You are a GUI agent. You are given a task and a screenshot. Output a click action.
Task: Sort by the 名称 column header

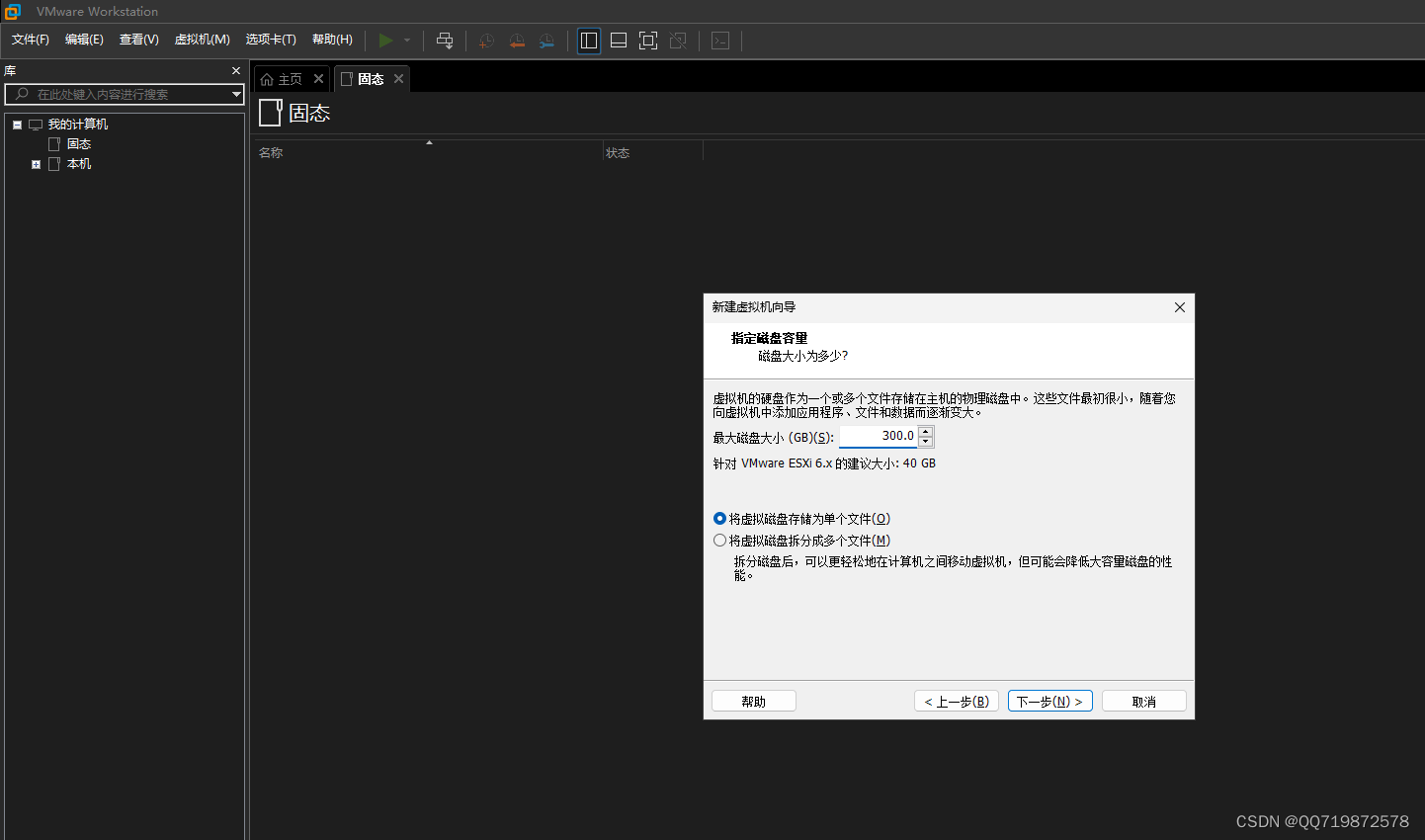427,152
